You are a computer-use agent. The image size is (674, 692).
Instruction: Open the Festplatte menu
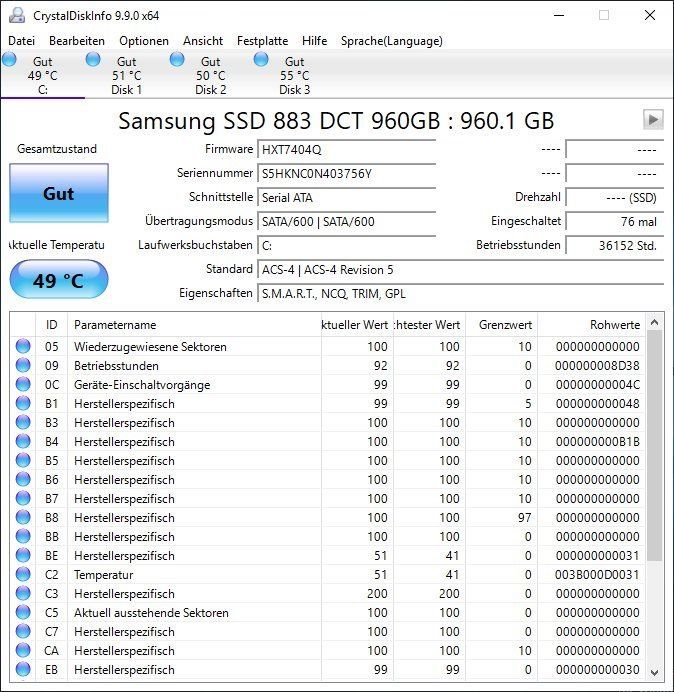(262, 41)
